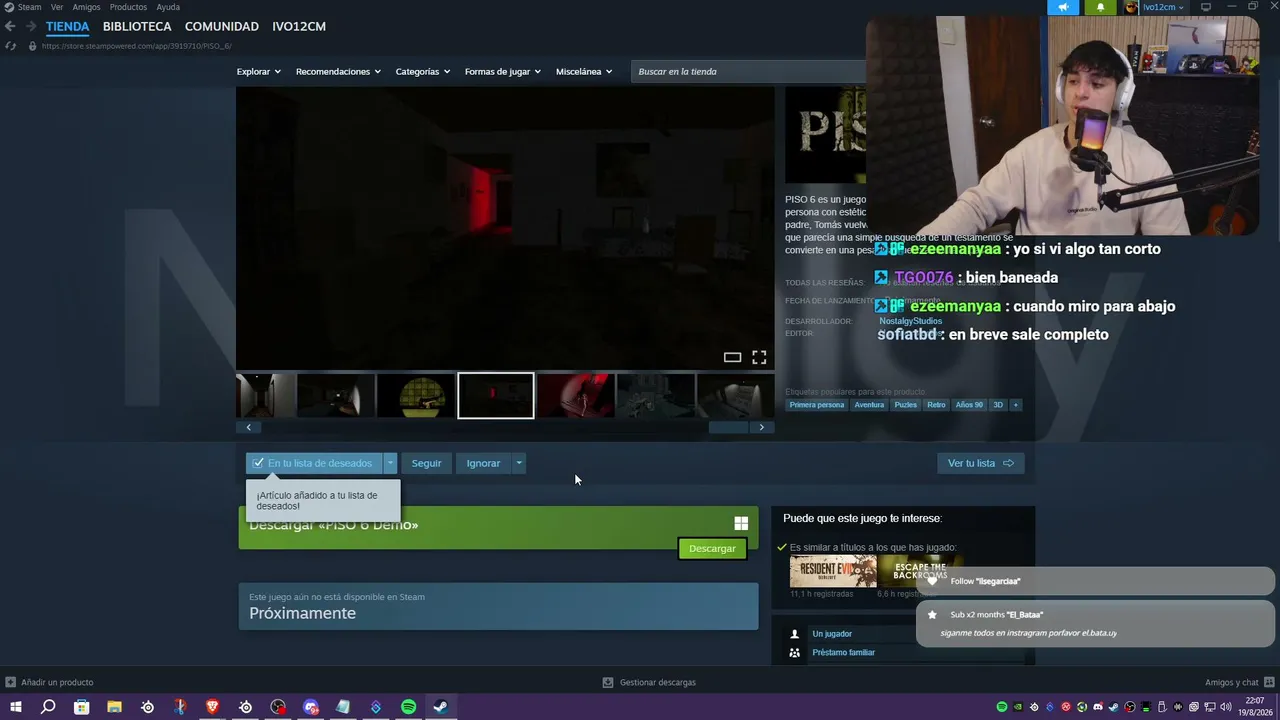Image resolution: width=1280 pixels, height=720 pixels.
Task: Show previous screenshots in thumbnail strip
Action: [248, 427]
